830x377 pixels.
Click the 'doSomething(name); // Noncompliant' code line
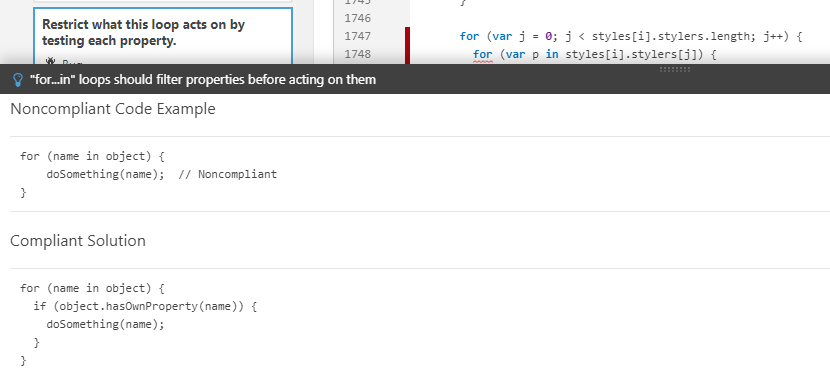tap(161, 174)
